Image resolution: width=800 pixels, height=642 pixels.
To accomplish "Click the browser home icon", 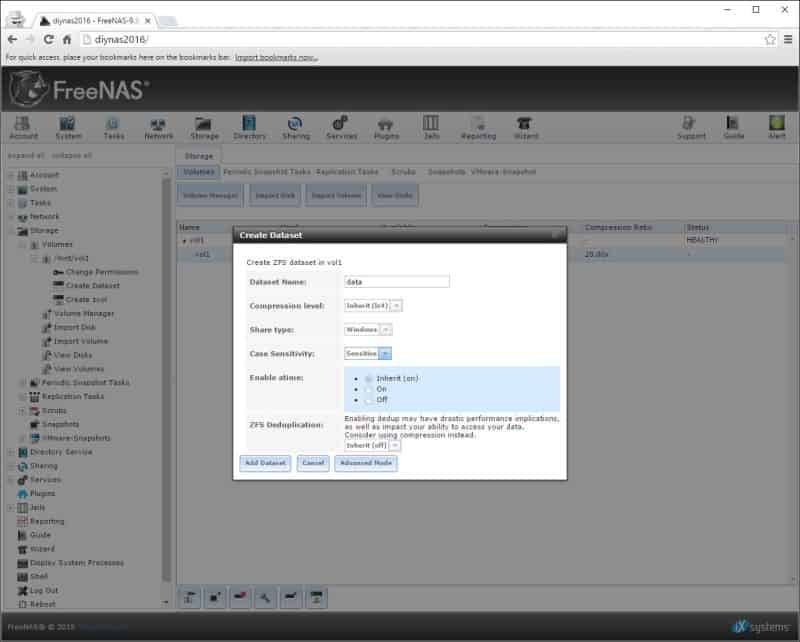I will click(x=67, y=39).
